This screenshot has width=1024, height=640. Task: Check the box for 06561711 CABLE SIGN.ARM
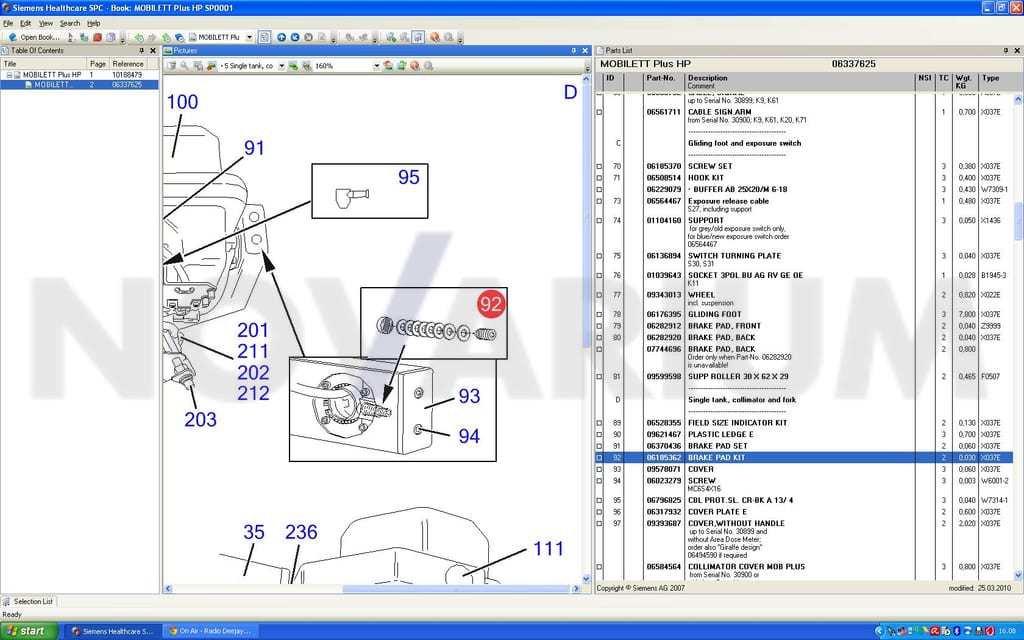(600, 112)
